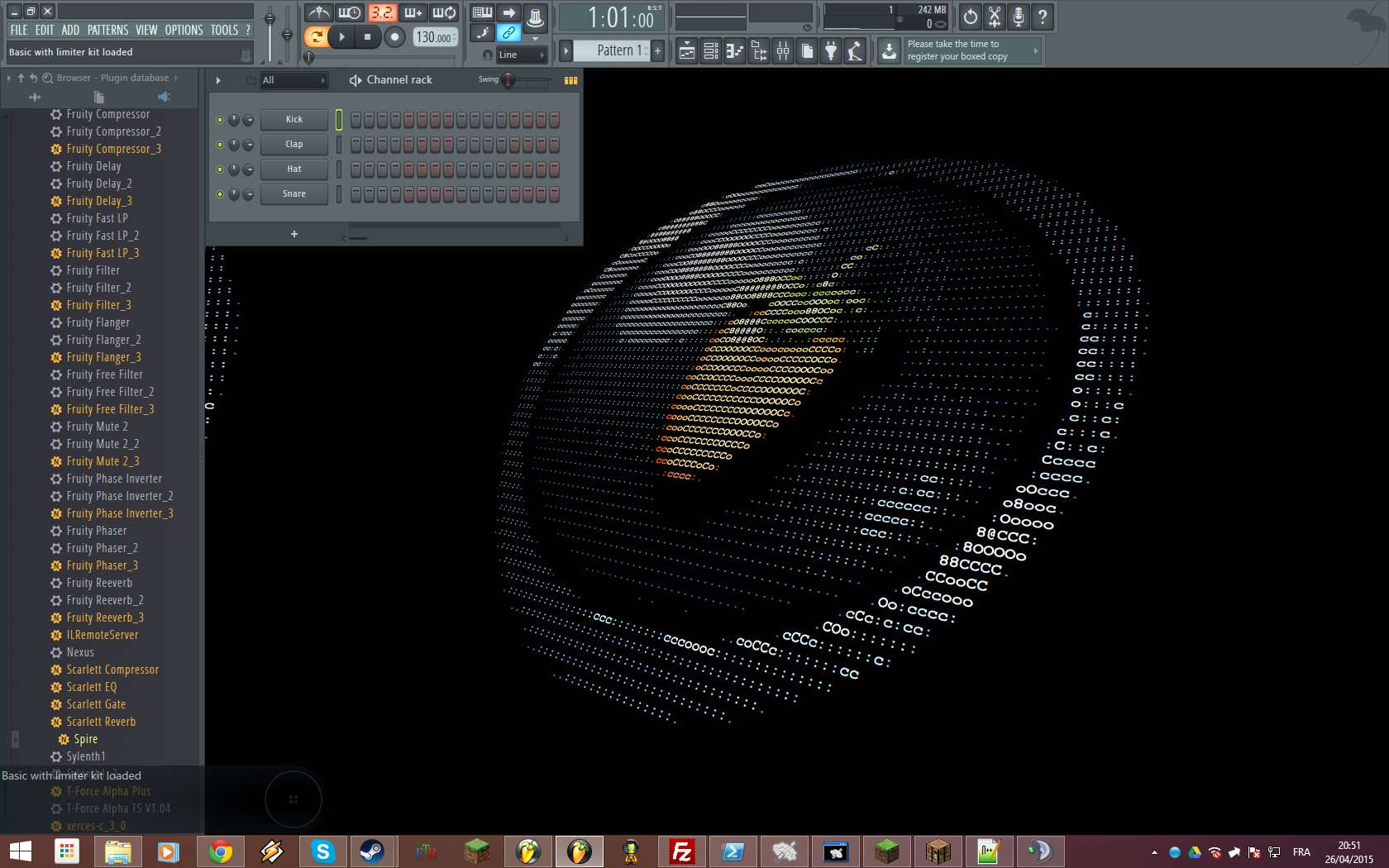Open the Kick channel button
Image resolution: width=1389 pixels, height=868 pixels.
point(294,120)
